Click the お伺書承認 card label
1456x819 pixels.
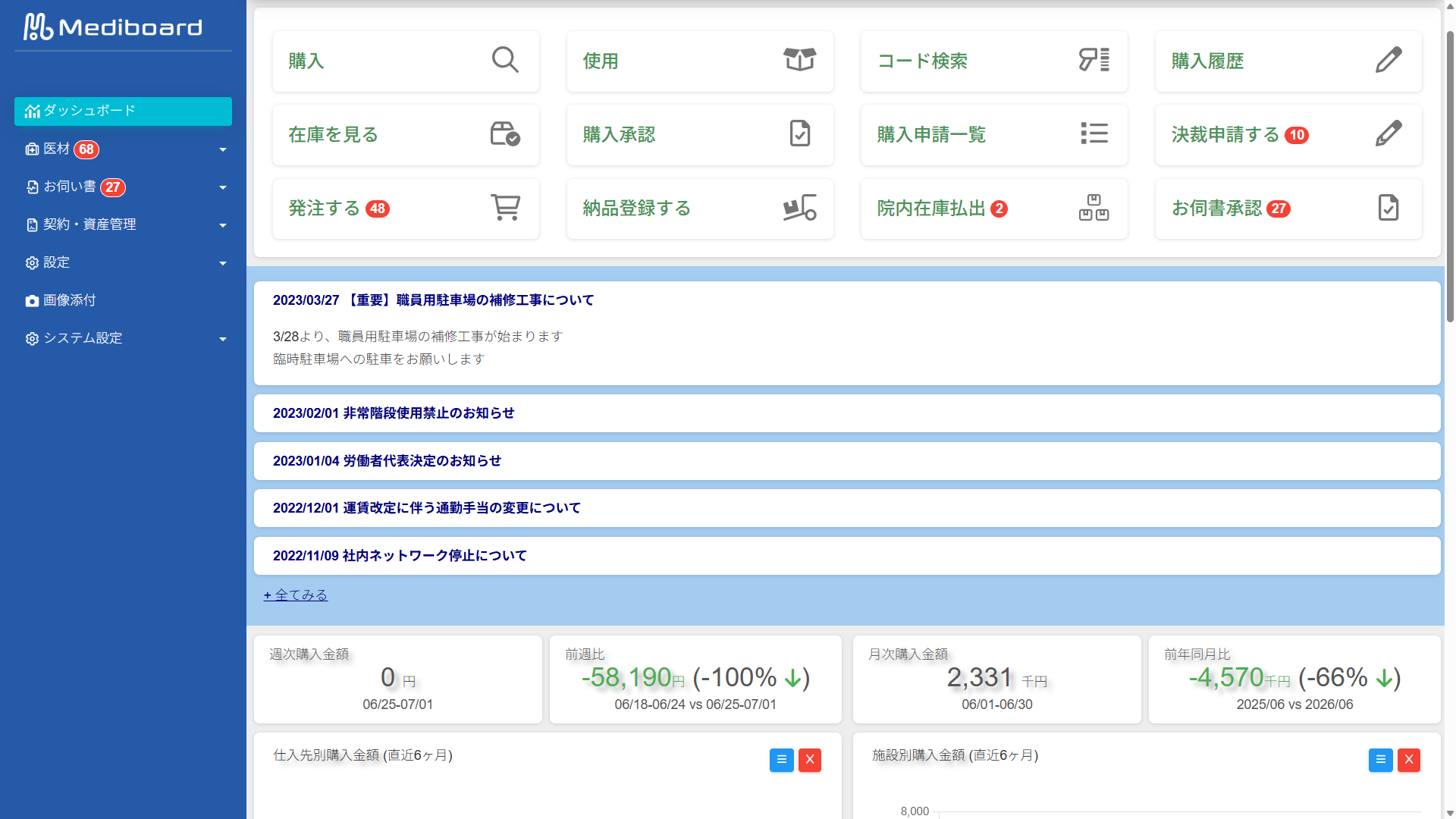tap(1216, 208)
